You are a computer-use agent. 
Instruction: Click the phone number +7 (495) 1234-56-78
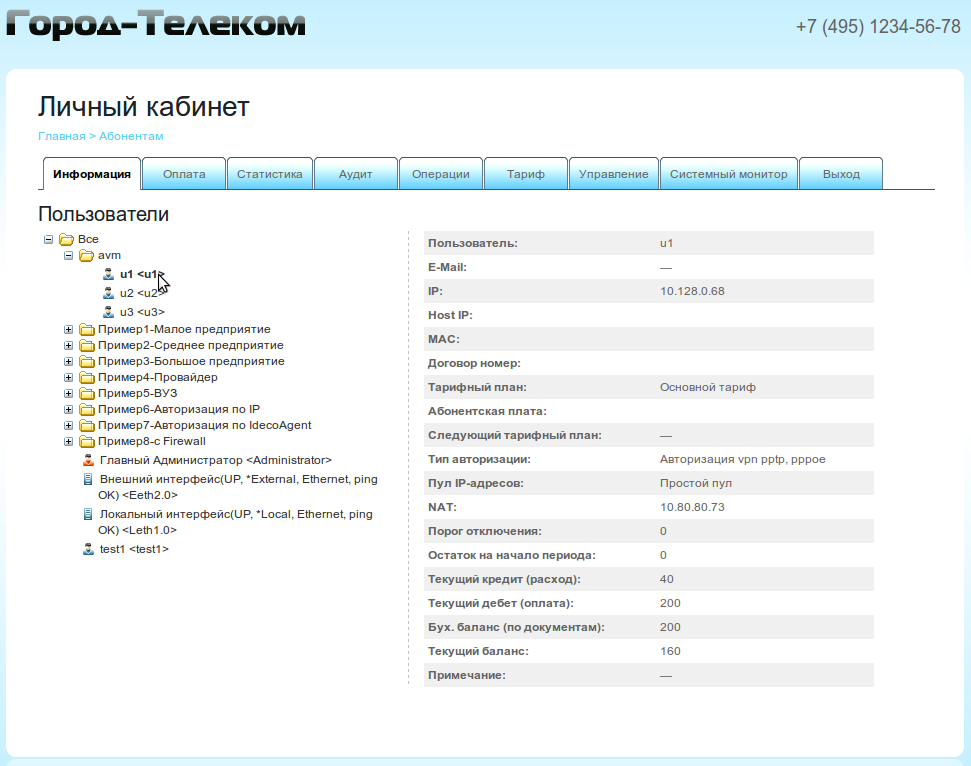point(878,27)
